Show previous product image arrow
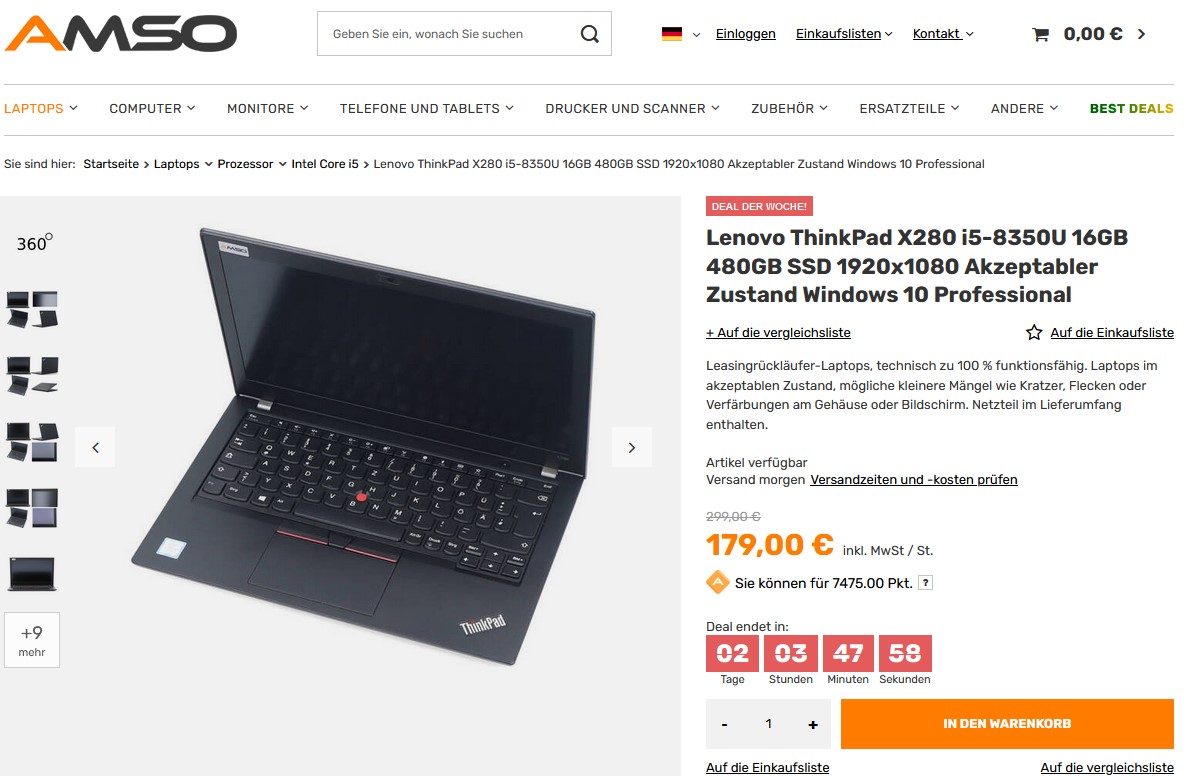The image size is (1203, 776). pyautogui.click(x=95, y=447)
